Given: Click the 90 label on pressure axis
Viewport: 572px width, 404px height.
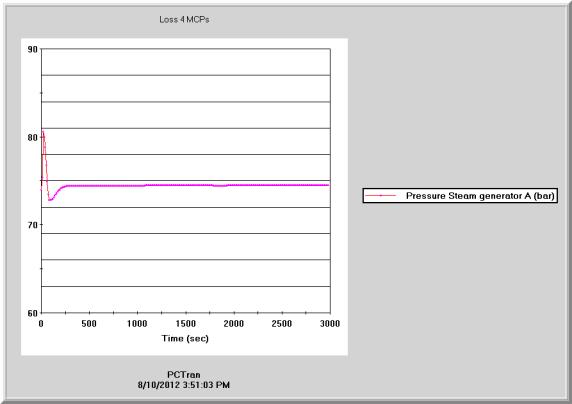Looking at the screenshot, I should [x=33, y=49].
